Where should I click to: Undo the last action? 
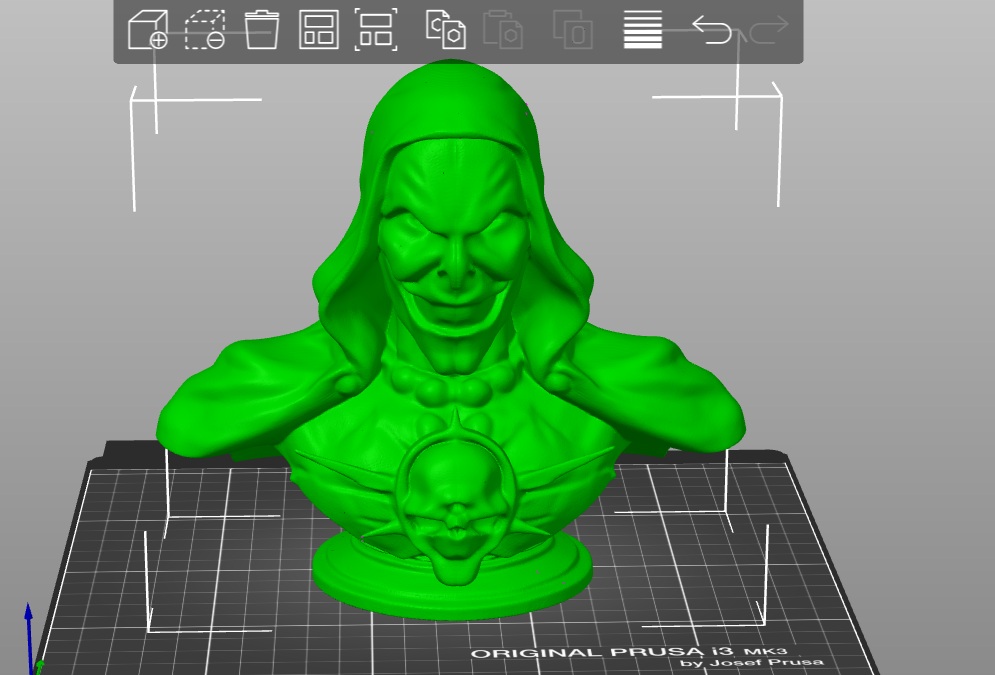coord(712,29)
